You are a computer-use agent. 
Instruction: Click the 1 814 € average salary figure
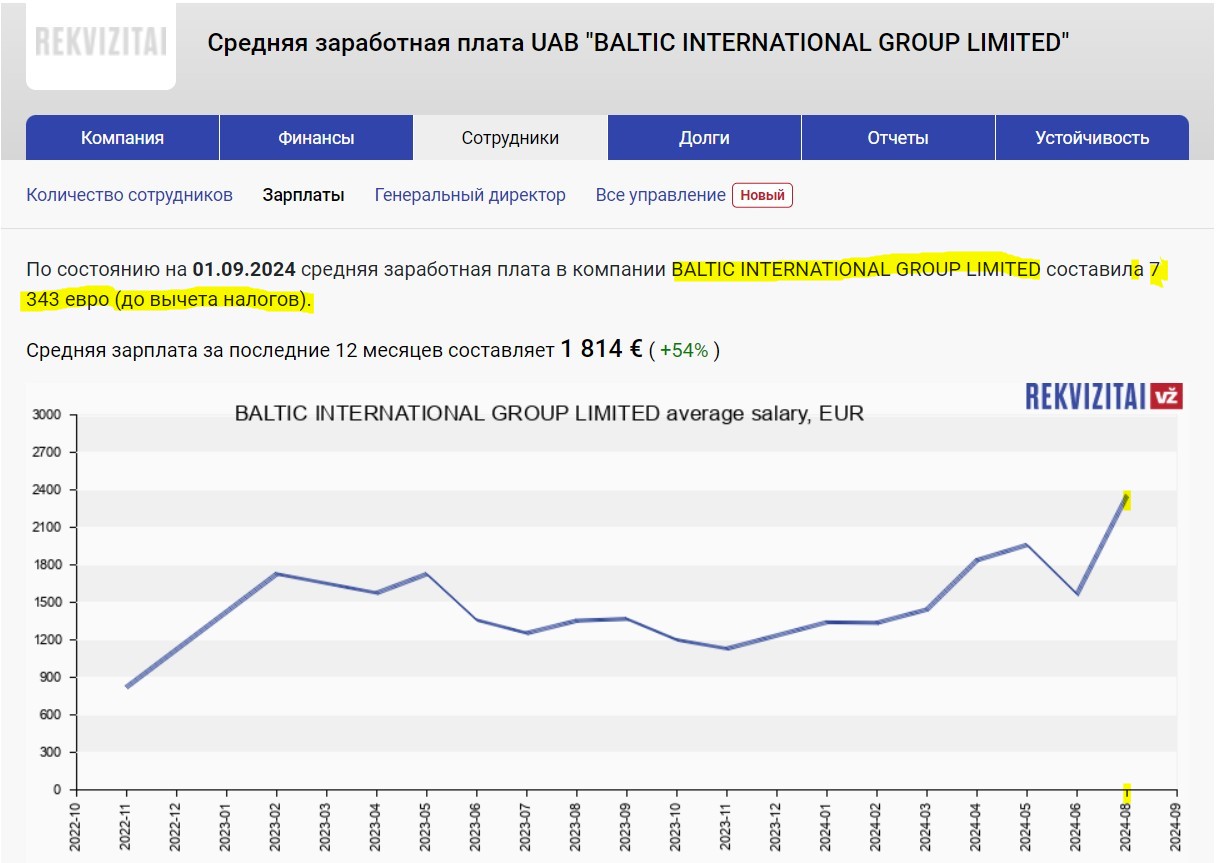(x=601, y=349)
